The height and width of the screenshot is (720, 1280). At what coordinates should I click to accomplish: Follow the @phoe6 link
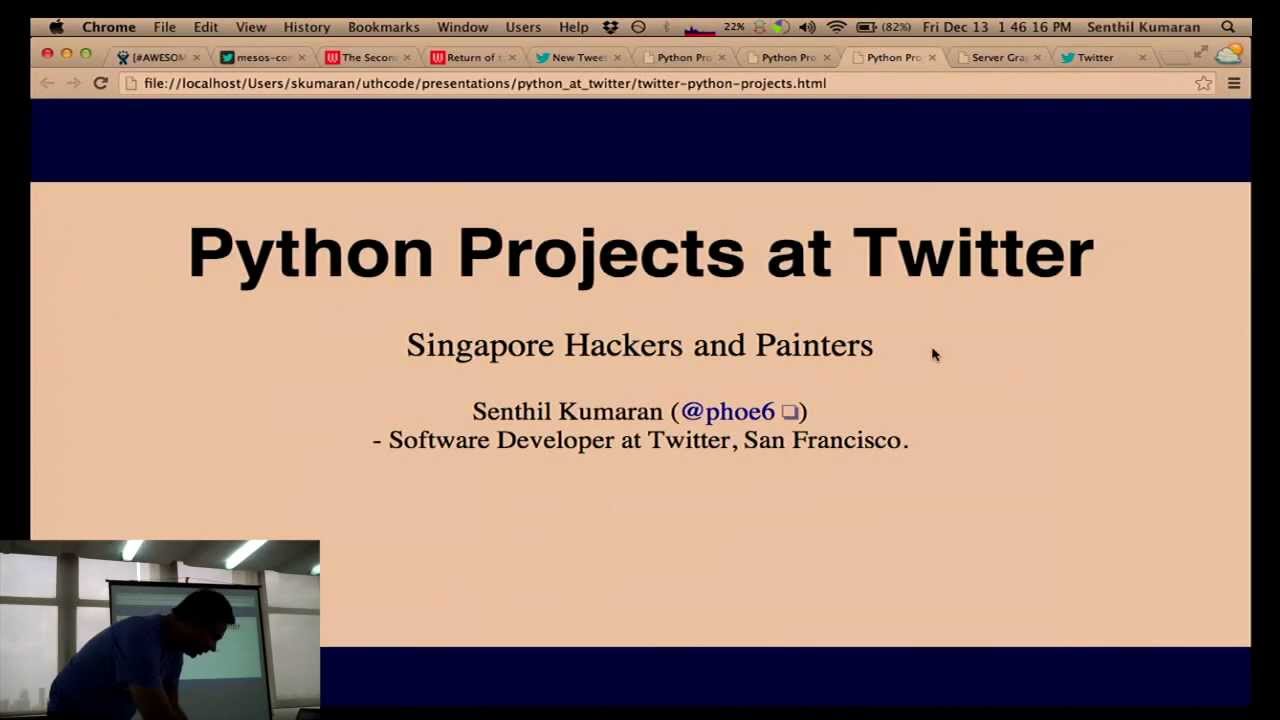(x=727, y=411)
